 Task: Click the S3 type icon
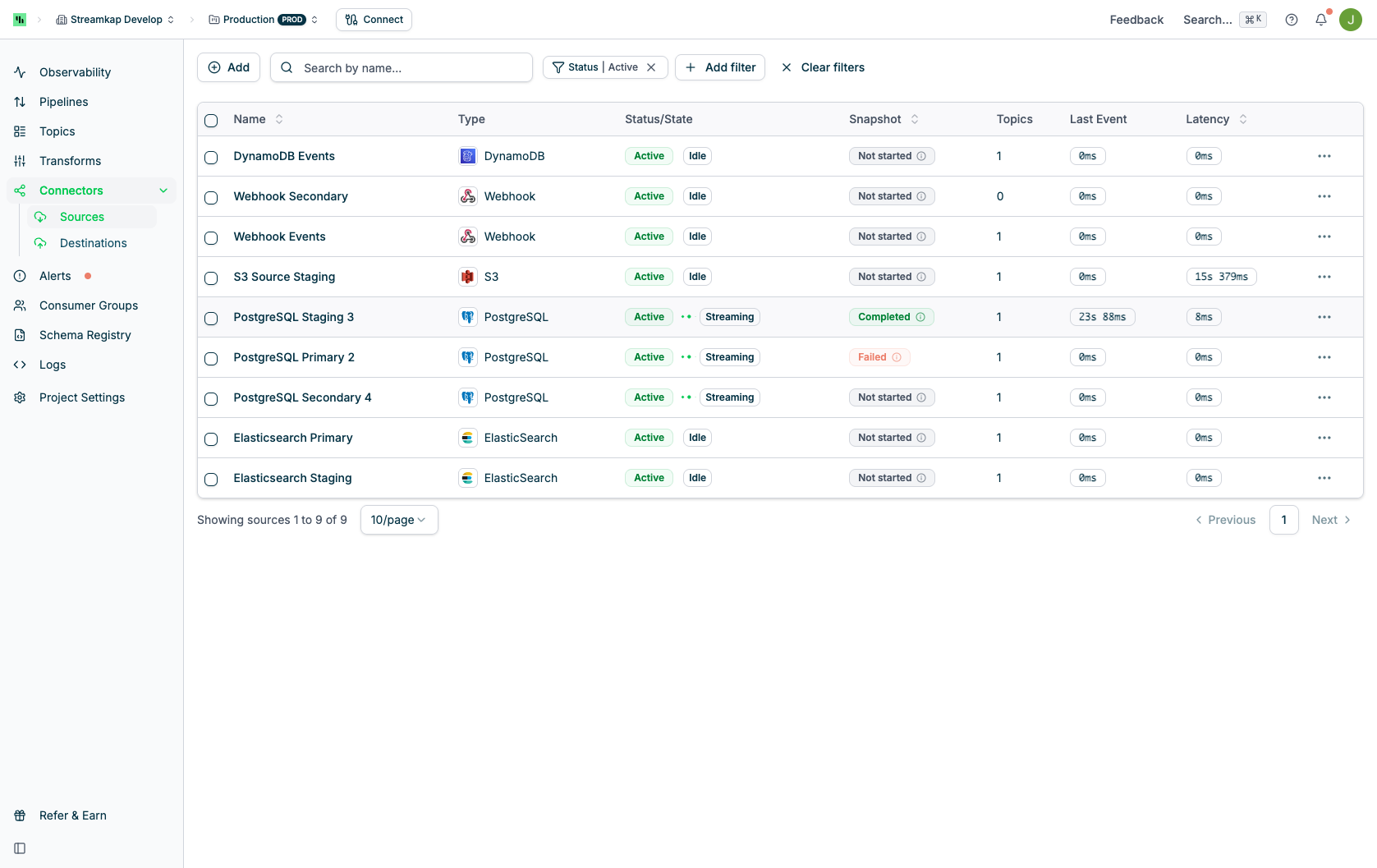click(x=468, y=277)
